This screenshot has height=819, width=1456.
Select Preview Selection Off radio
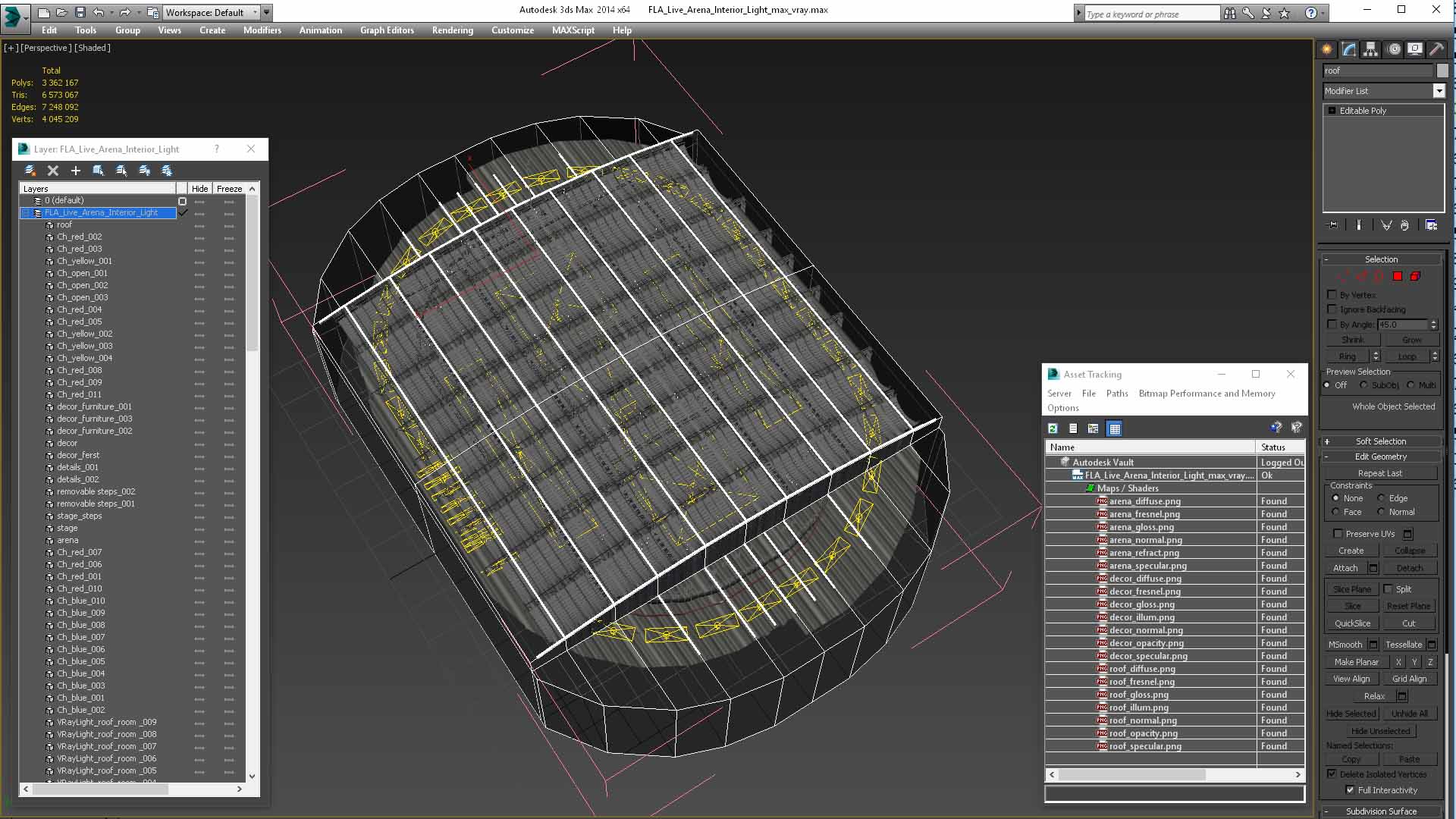1327,385
